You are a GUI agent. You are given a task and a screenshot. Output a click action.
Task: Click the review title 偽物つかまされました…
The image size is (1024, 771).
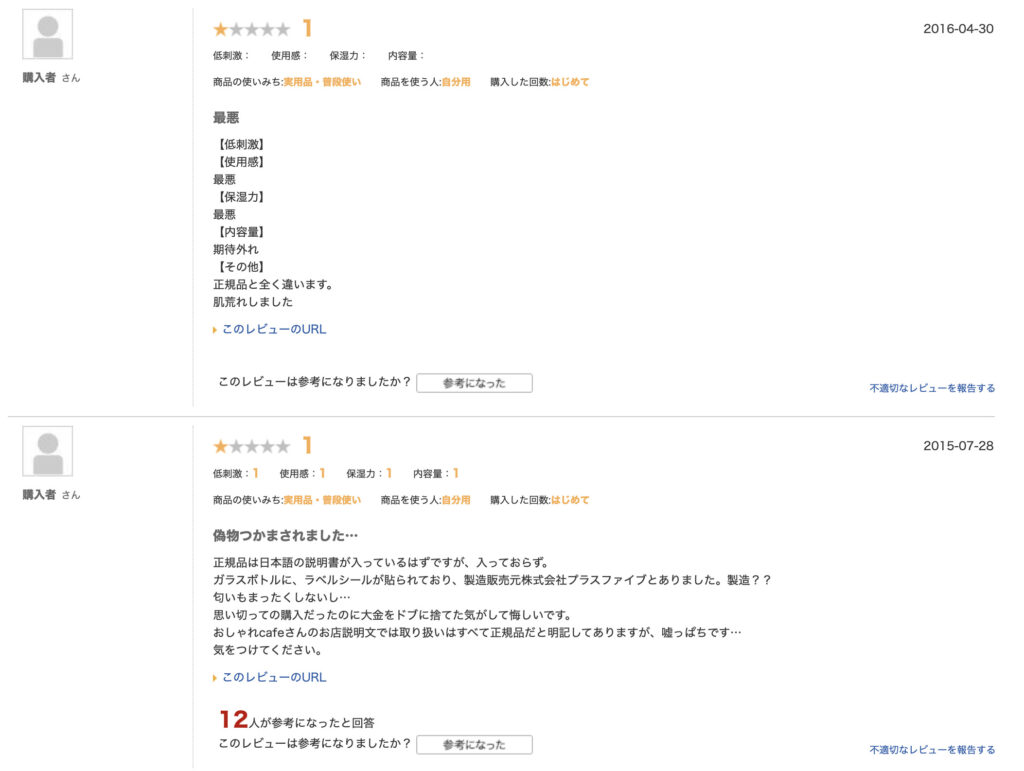tap(285, 536)
